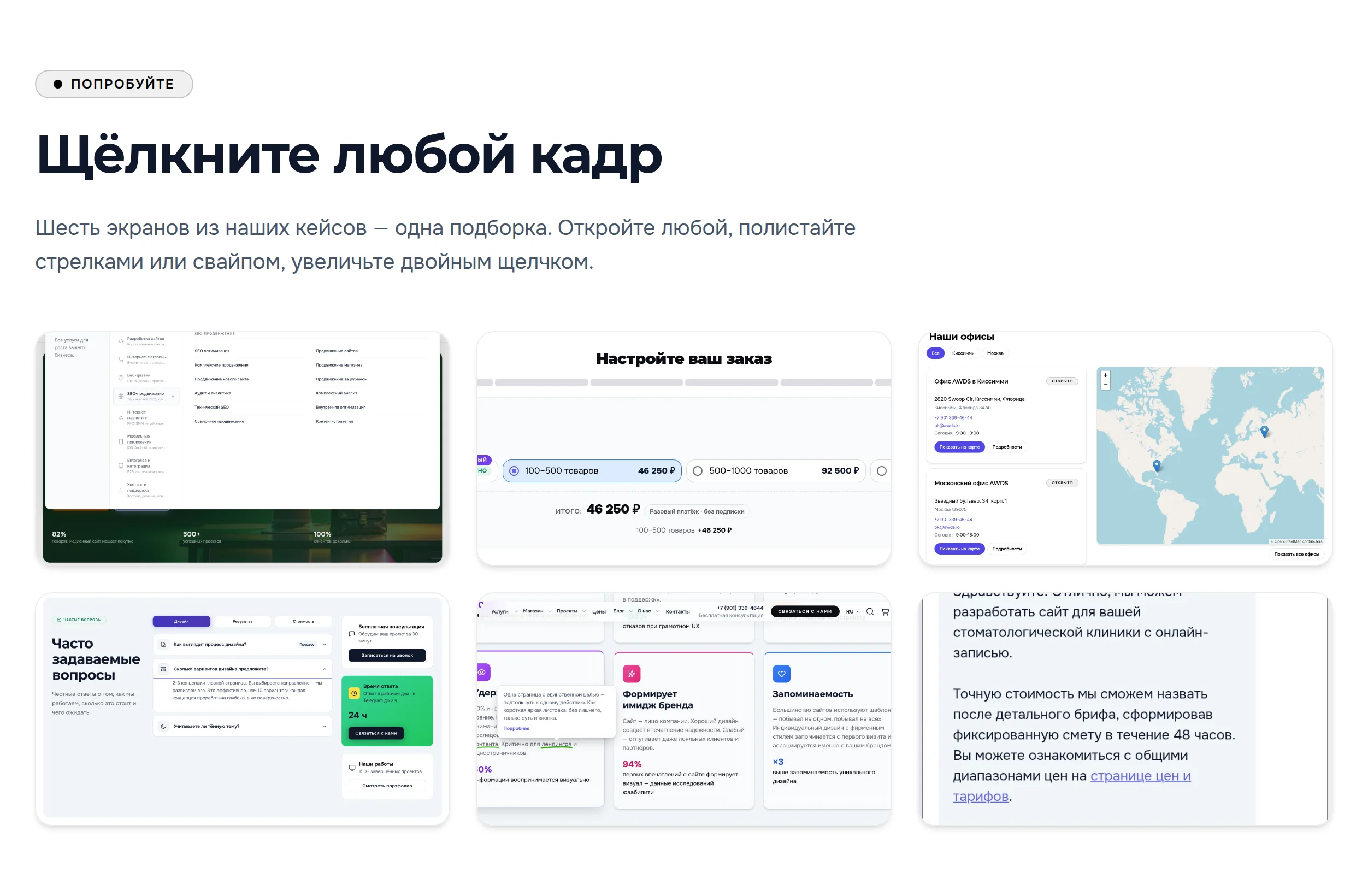The width and height of the screenshot is (1368, 896).
Task: Open the services mega-menu screenshot thumbnail
Action: coord(242,449)
